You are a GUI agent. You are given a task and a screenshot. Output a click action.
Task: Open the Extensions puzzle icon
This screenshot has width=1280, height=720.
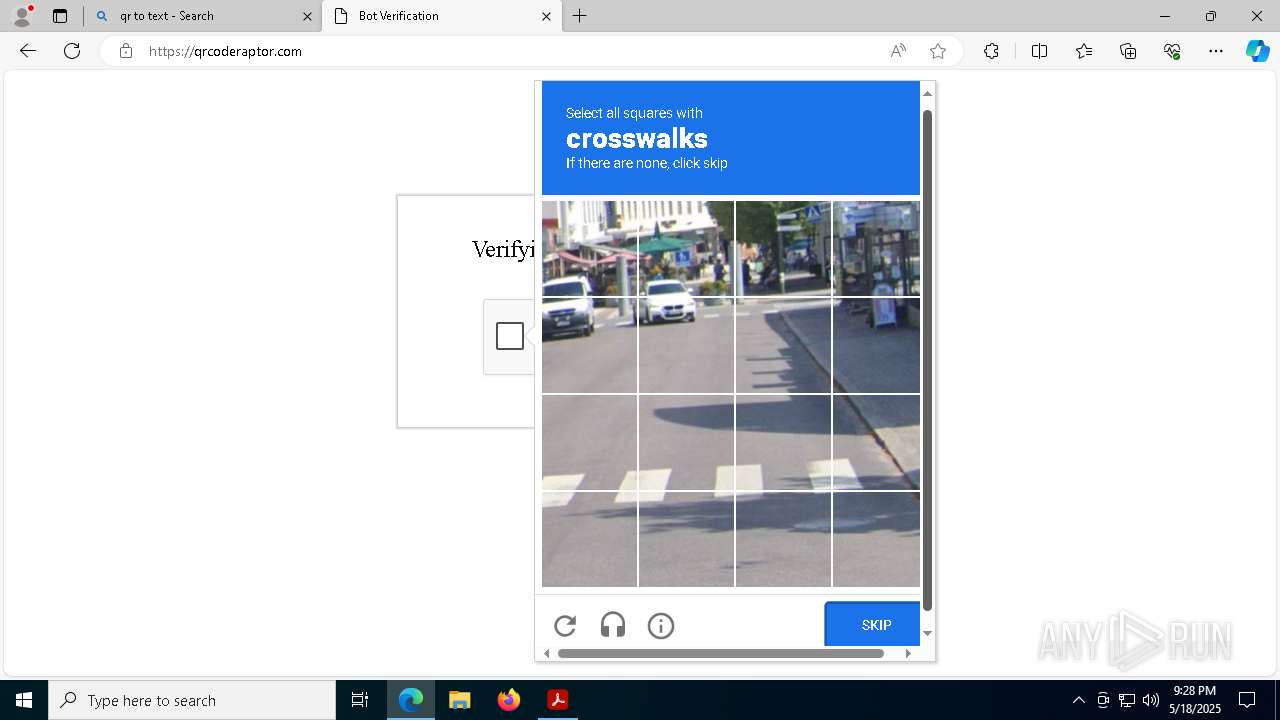[991, 51]
